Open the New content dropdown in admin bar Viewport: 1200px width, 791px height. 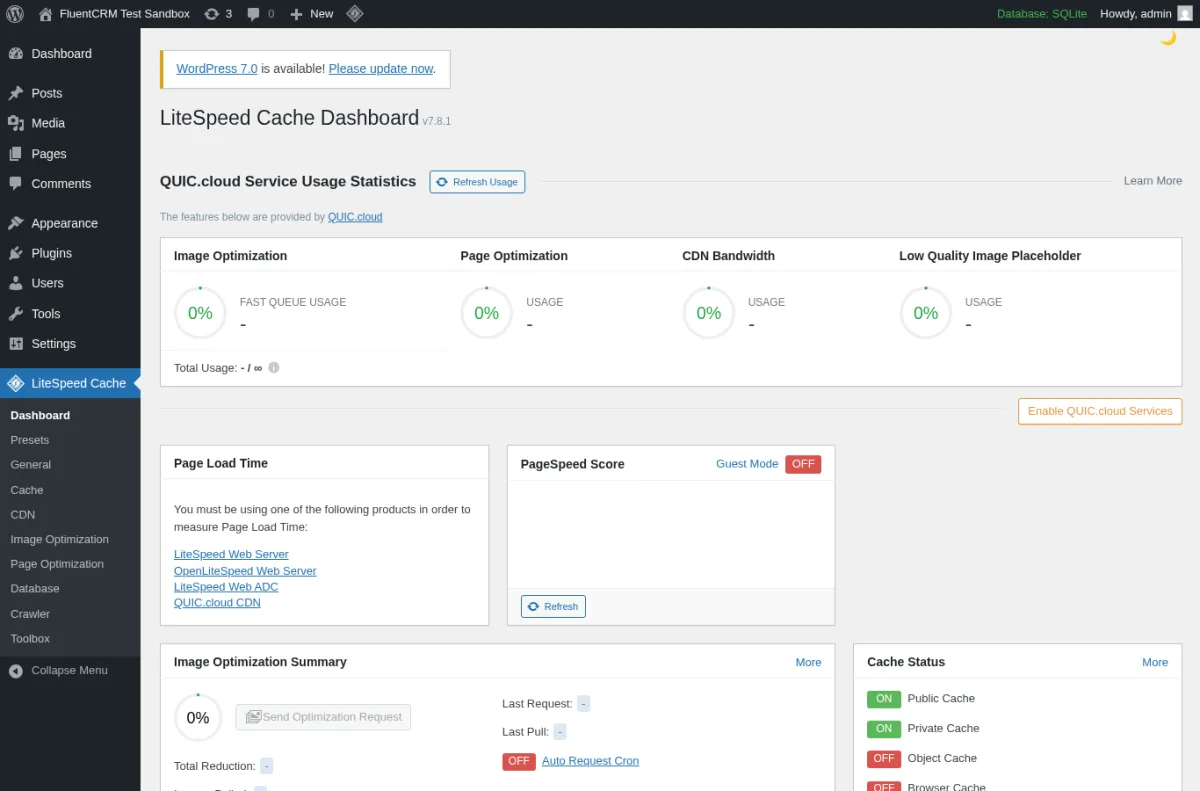pyautogui.click(x=312, y=14)
